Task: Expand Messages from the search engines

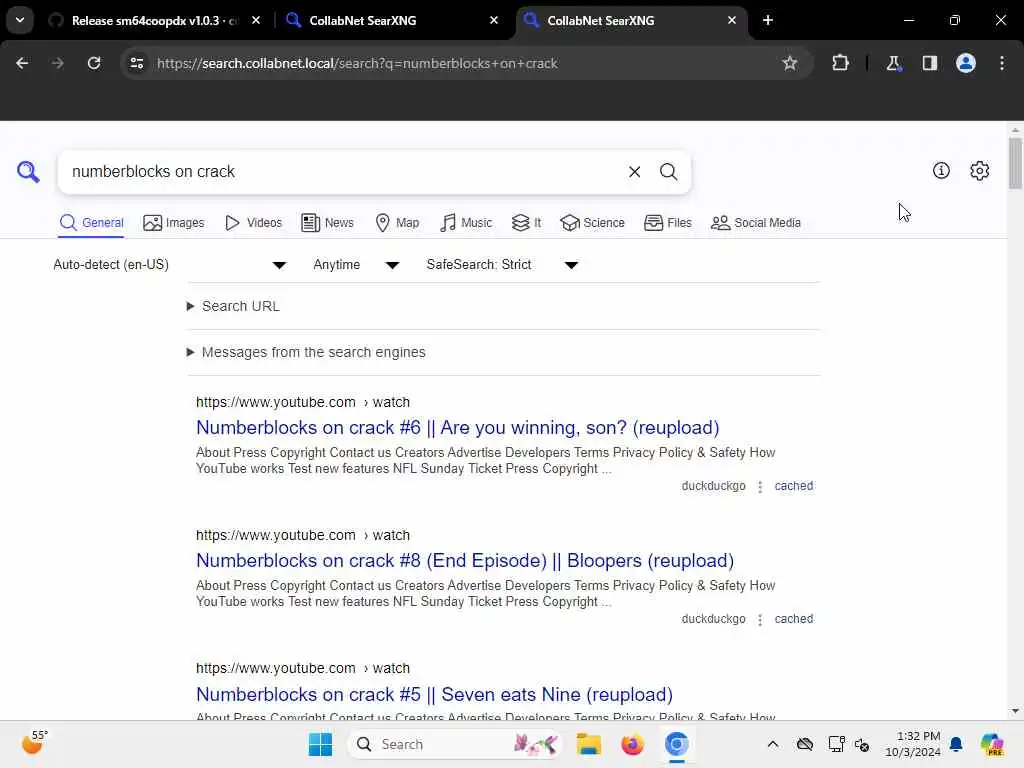Action: [x=306, y=352]
